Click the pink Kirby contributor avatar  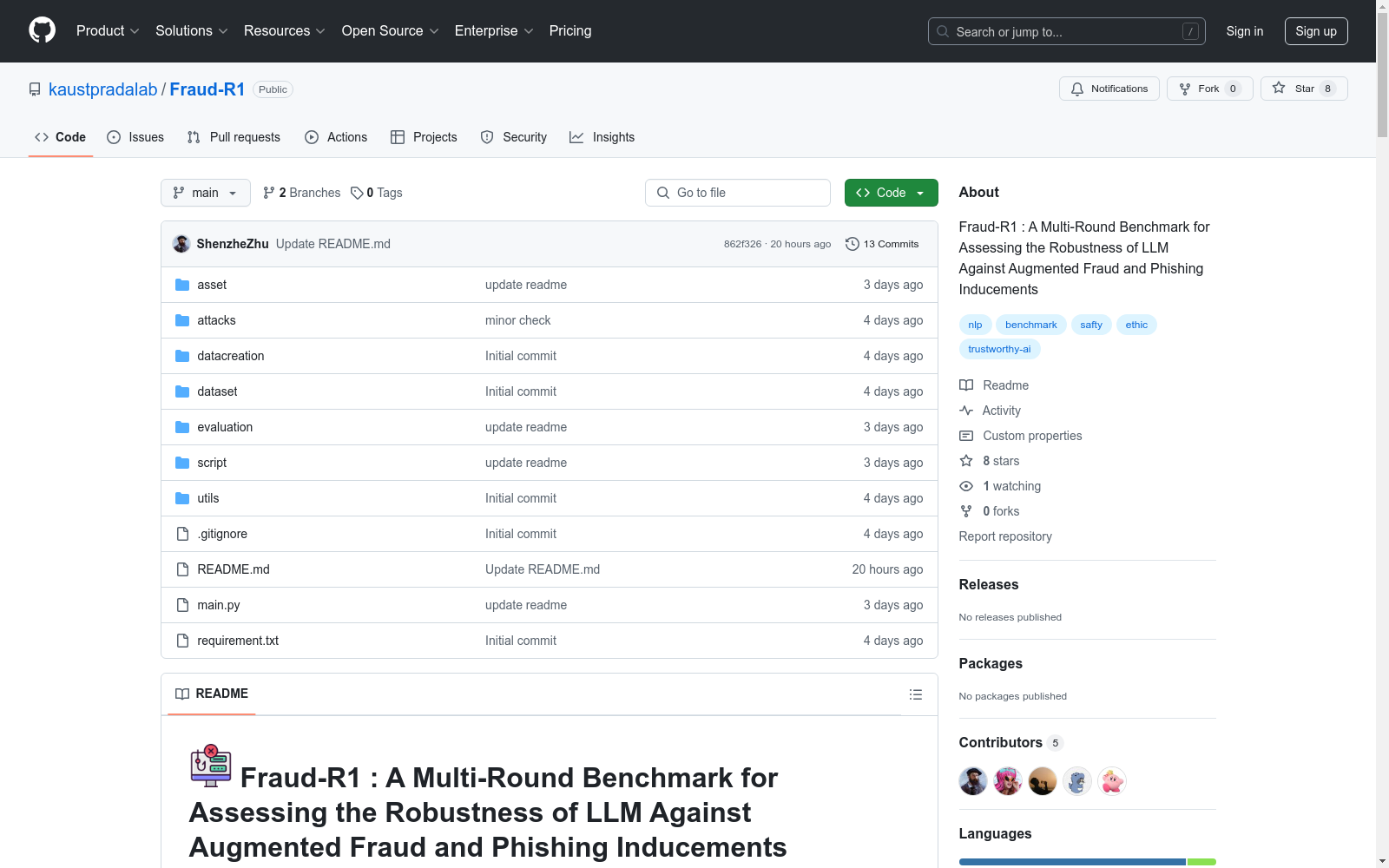1112,781
